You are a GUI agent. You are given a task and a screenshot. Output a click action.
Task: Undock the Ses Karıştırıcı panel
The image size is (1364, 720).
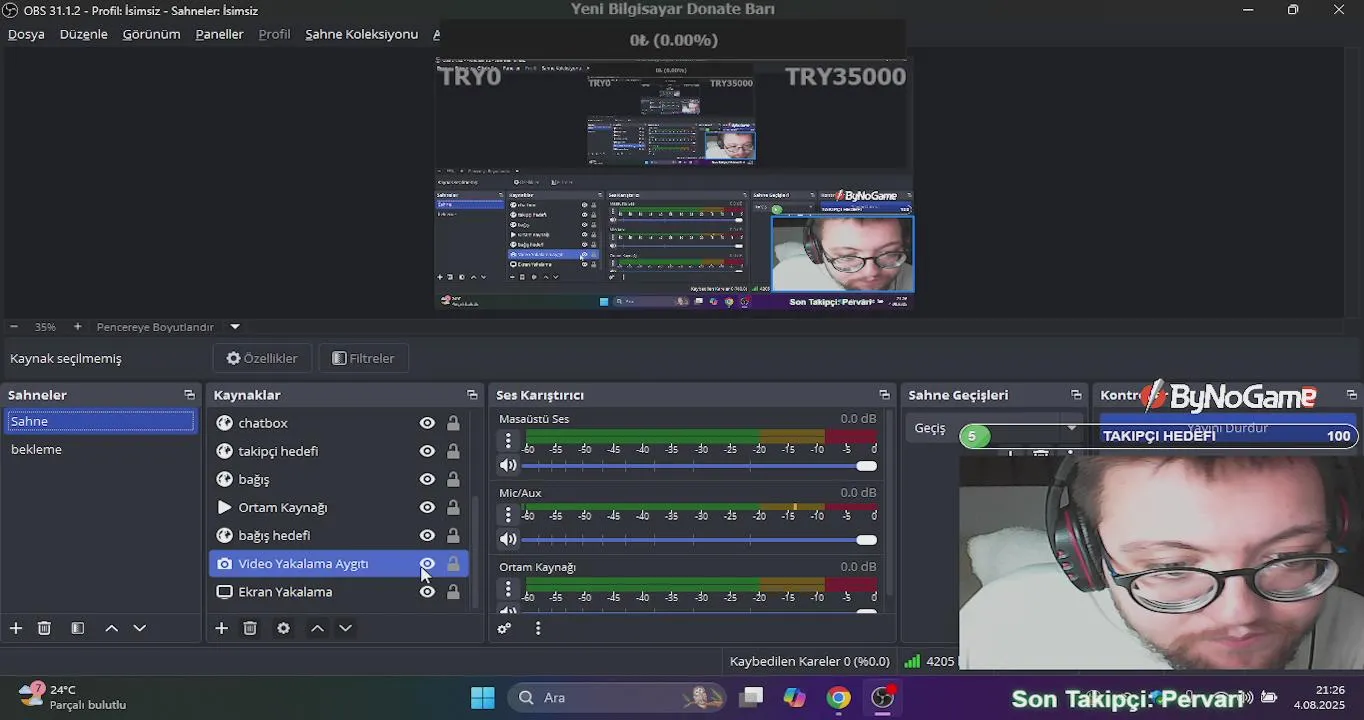click(884, 395)
